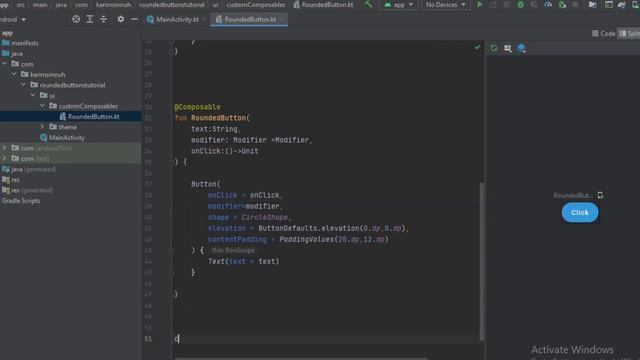Switch editor to Code view
The width and height of the screenshot is (640, 360).
pyautogui.click(x=604, y=33)
